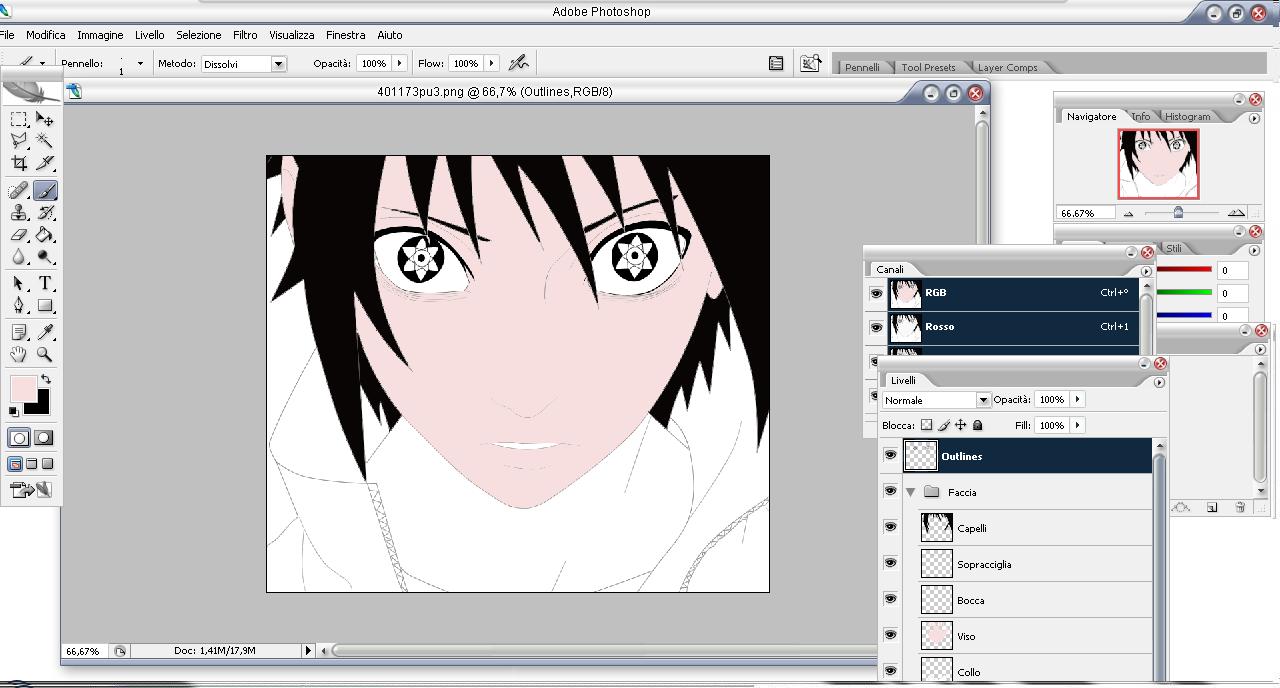Collapse the Faccia layer group
Screen dimensions: 1280x688
pyautogui.click(x=910, y=492)
